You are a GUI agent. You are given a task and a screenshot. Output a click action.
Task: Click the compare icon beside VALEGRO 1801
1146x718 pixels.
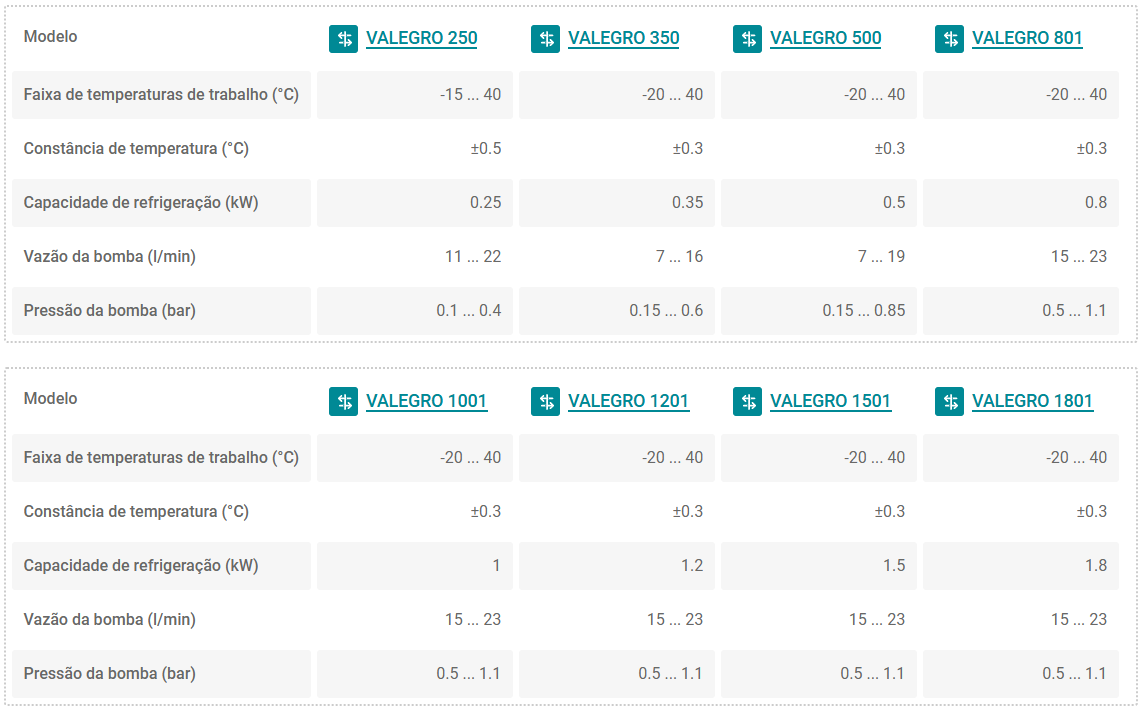pos(949,401)
